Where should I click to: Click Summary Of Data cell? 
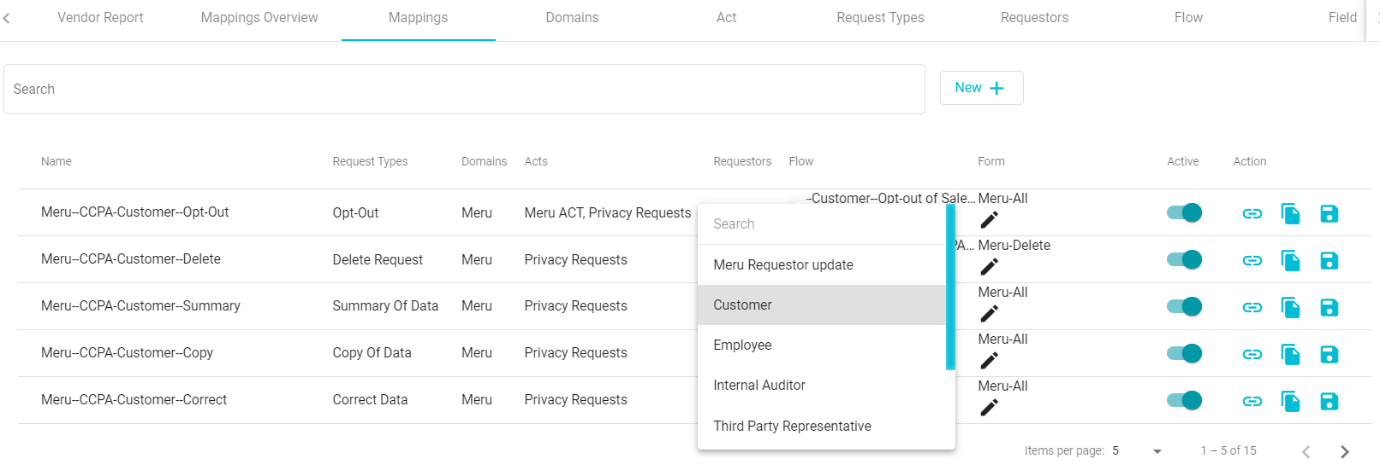[x=385, y=306]
